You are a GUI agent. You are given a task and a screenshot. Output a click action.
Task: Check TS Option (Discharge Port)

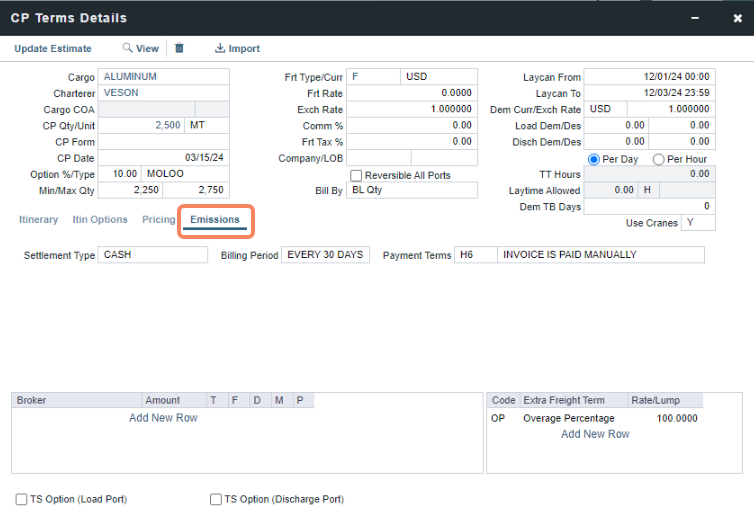click(x=215, y=499)
